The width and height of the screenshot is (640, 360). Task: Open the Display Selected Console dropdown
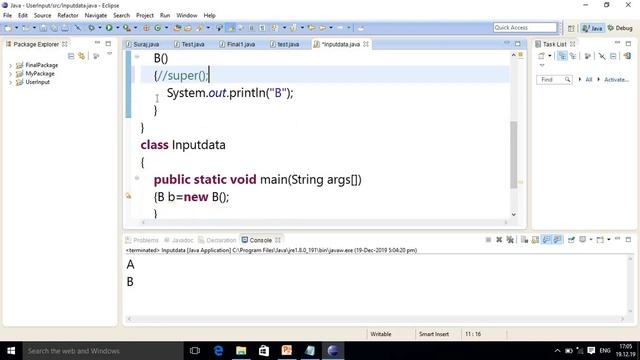(x=591, y=240)
